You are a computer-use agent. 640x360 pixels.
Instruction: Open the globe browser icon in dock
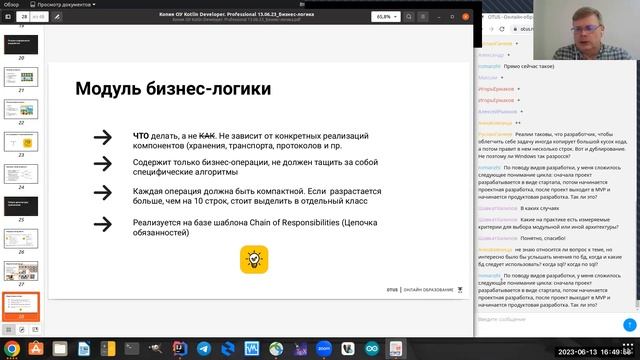(276, 349)
